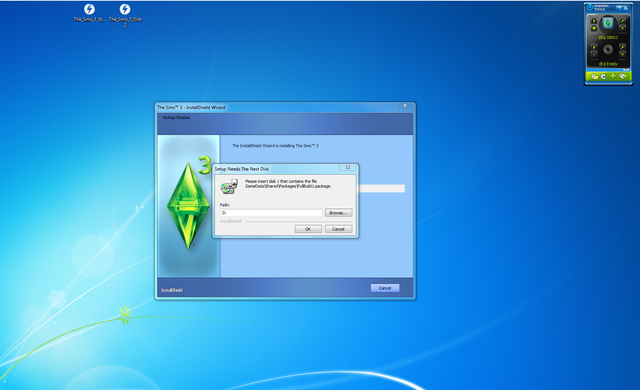
Task: Click green stop button for D: SIMS3 drive
Action: point(594,28)
